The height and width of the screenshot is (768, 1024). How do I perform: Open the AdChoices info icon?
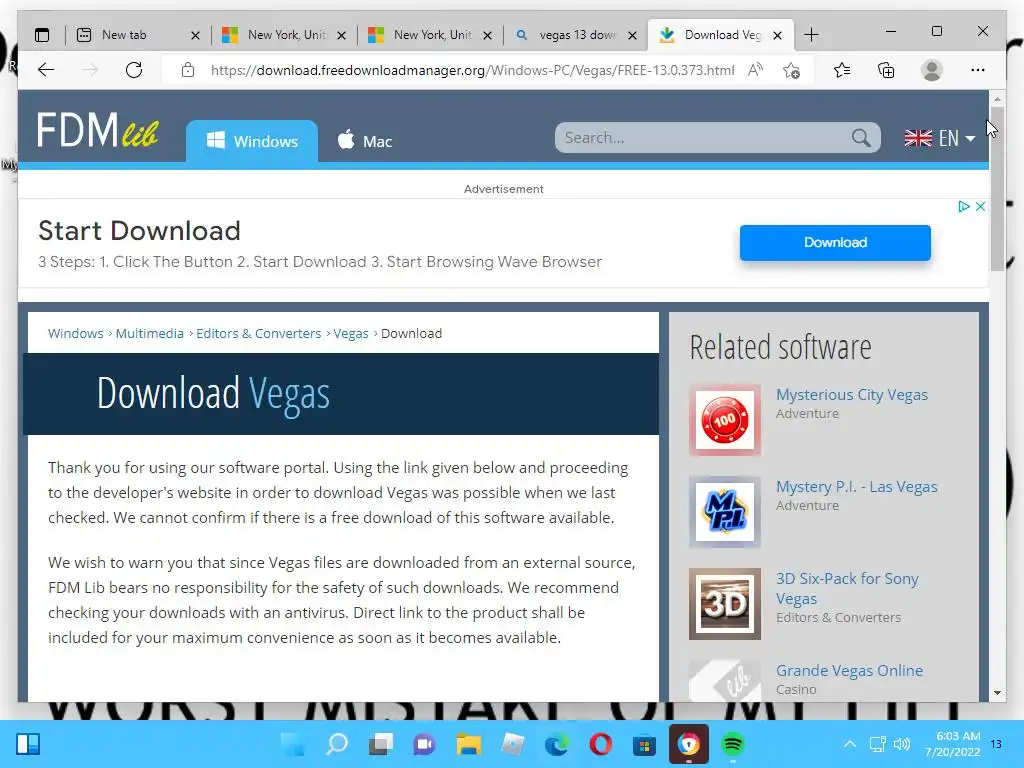[963, 206]
